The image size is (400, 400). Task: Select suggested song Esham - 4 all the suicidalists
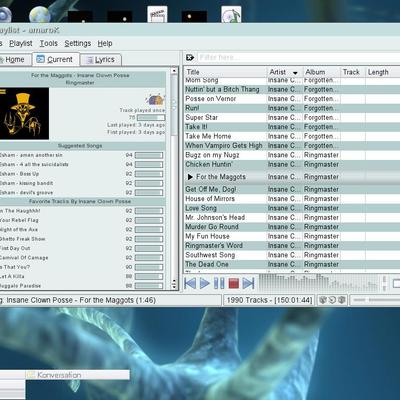tap(34, 164)
